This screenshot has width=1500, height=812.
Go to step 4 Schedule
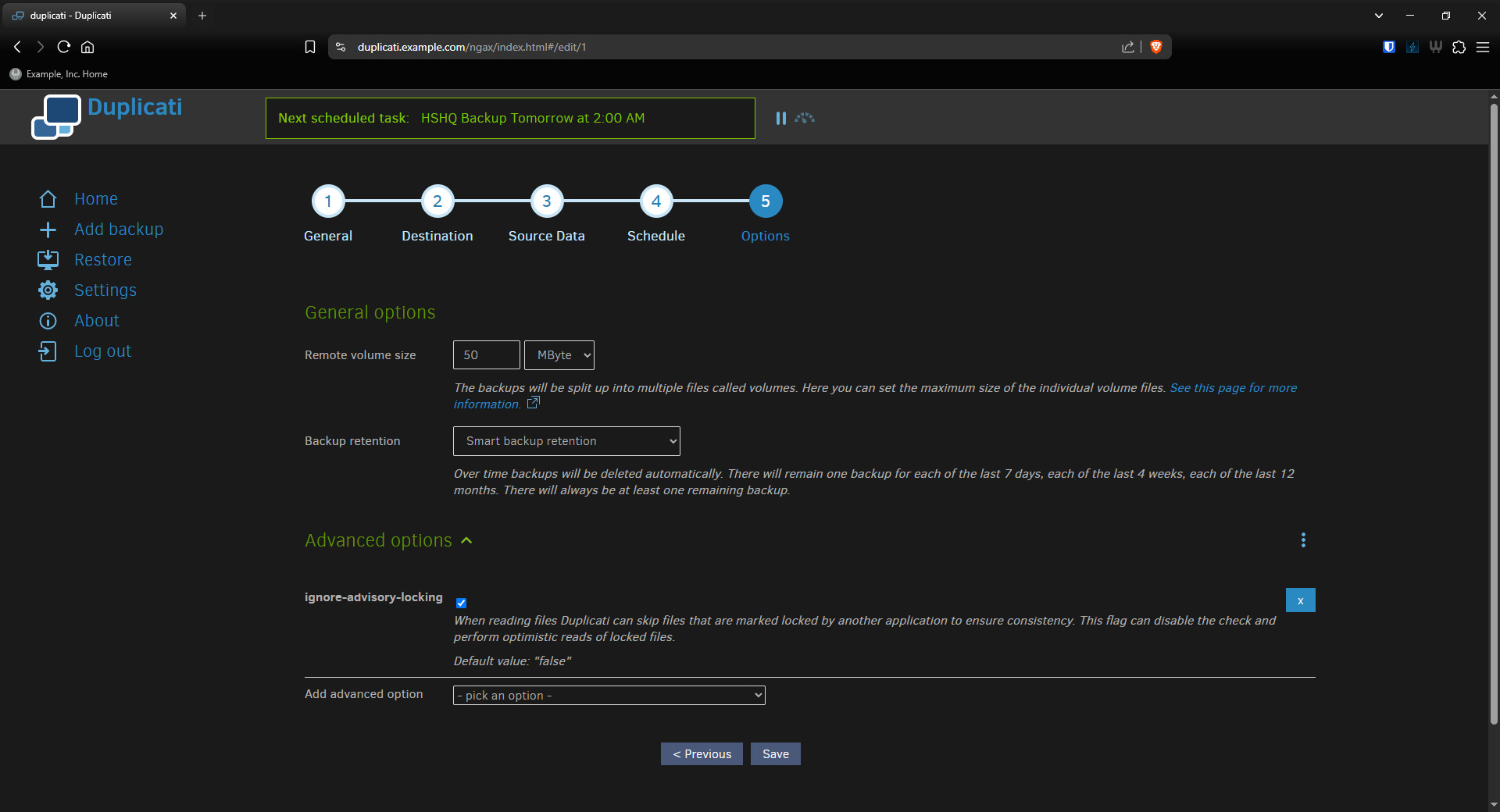click(x=656, y=201)
